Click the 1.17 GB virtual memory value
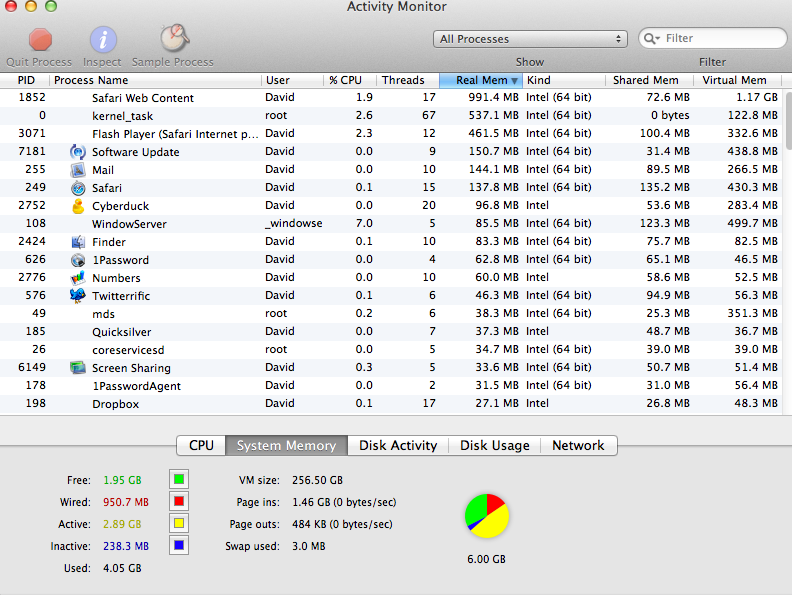This screenshot has height=595, width=792. (x=757, y=97)
